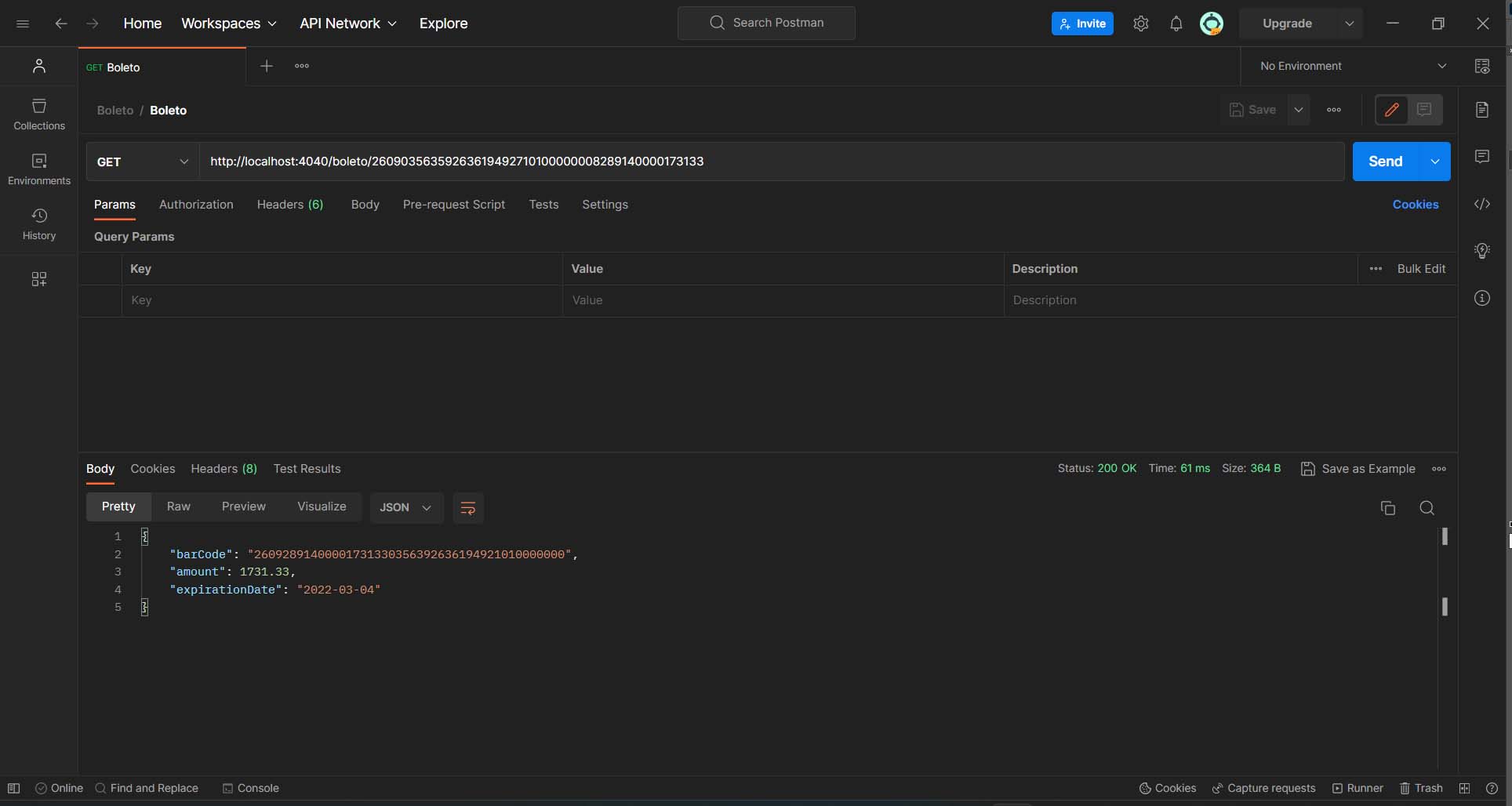The image size is (1512, 806).
Task: Search the response body with magnifier icon
Action: 1427,508
